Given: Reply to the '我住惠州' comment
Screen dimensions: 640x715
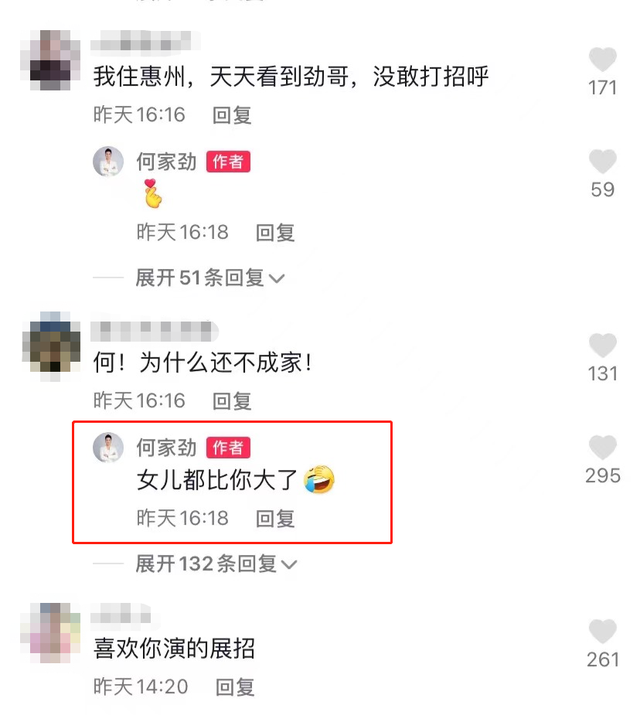Looking at the screenshot, I should point(232,115).
